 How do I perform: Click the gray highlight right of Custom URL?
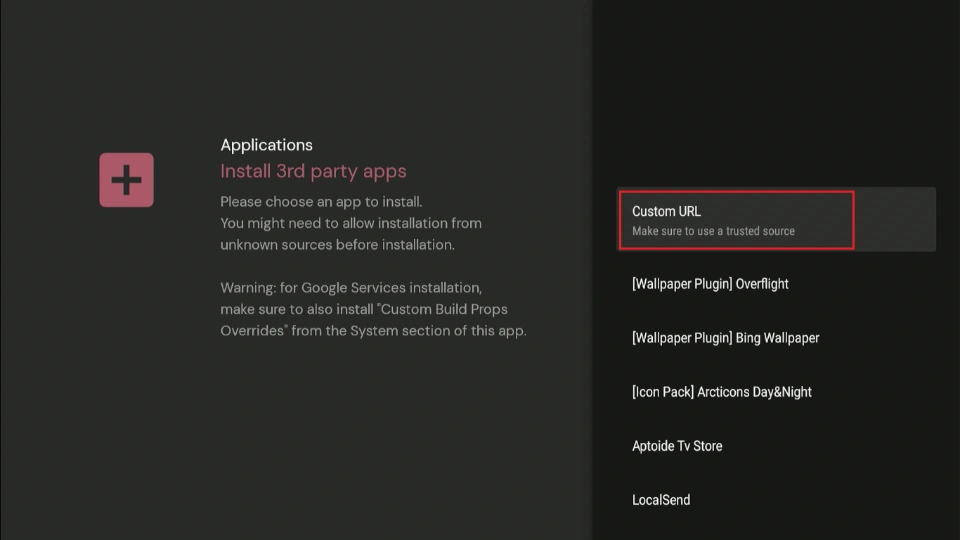tap(895, 219)
